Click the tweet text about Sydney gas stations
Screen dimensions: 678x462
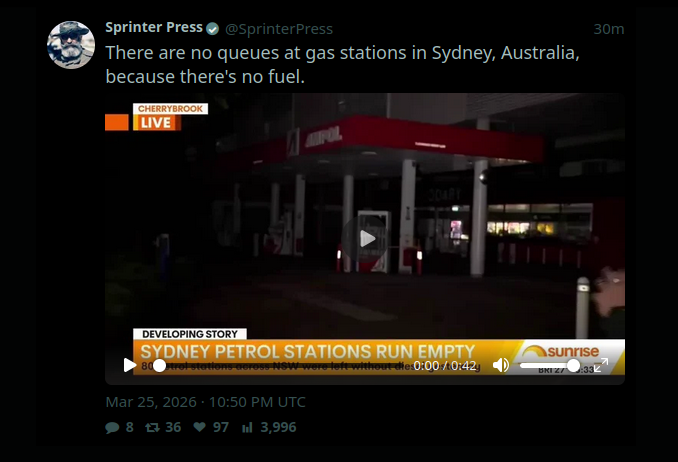pos(342,64)
